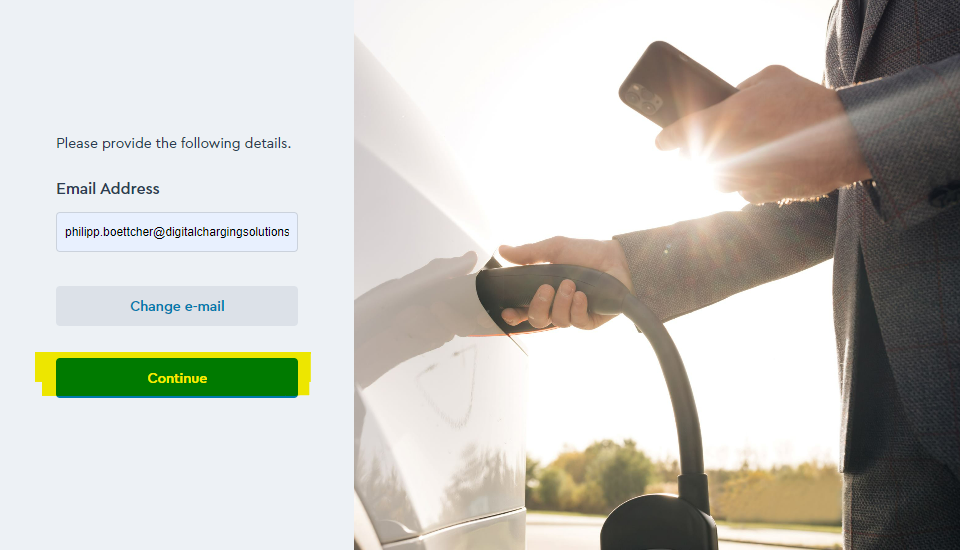Click the green Continue button
Image resolution: width=960 pixels, height=550 pixels.
177,378
